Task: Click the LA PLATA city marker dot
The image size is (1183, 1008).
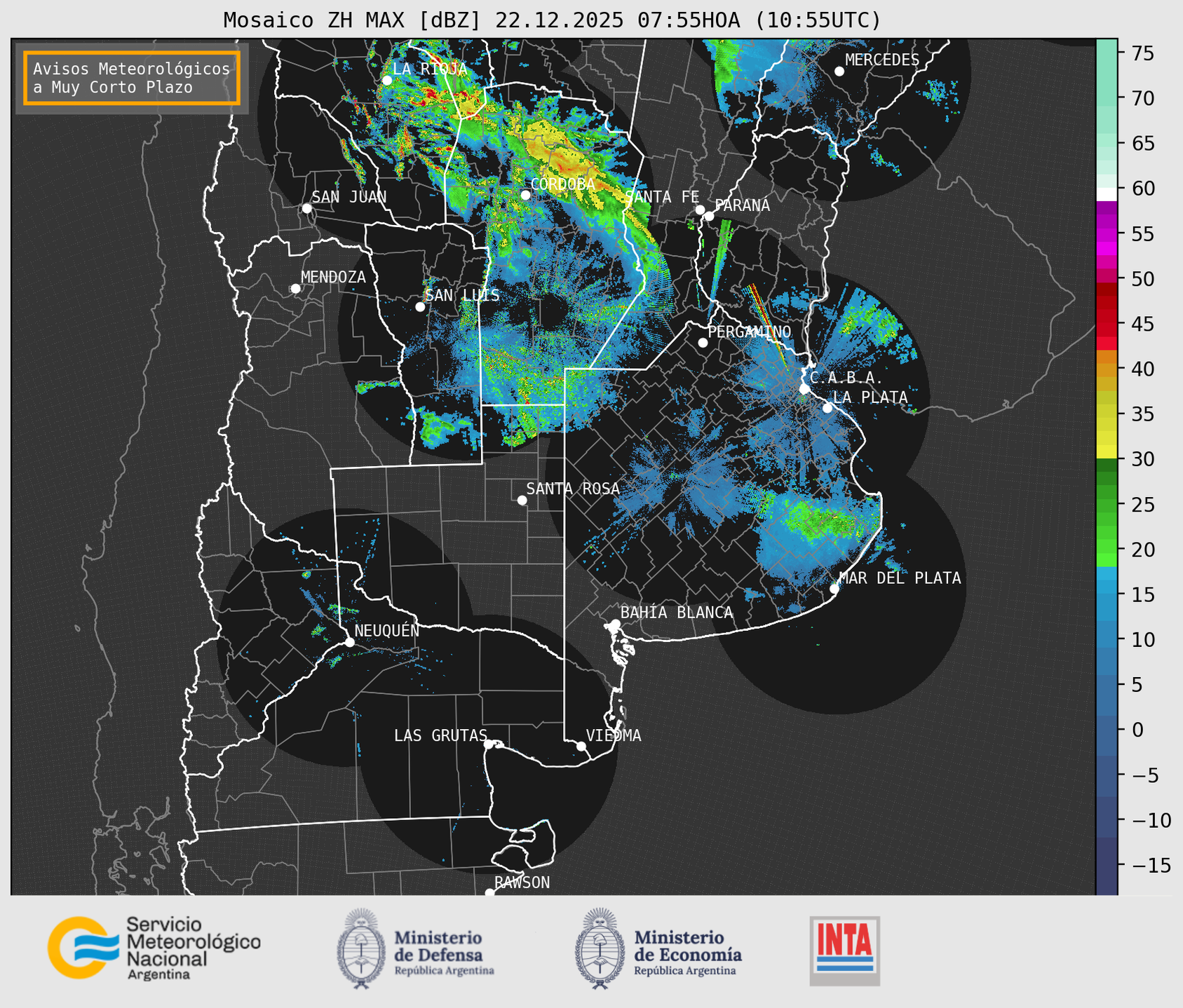Action: click(827, 408)
